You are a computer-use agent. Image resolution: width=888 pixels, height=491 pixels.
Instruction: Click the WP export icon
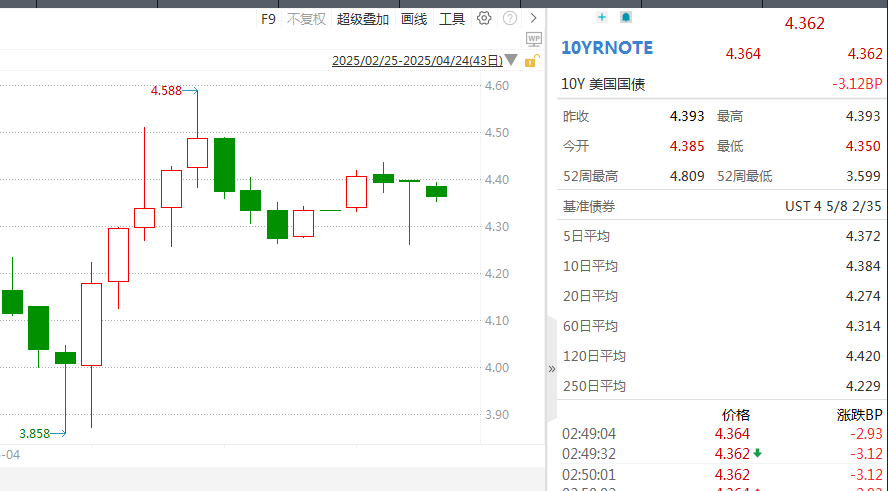(x=533, y=39)
